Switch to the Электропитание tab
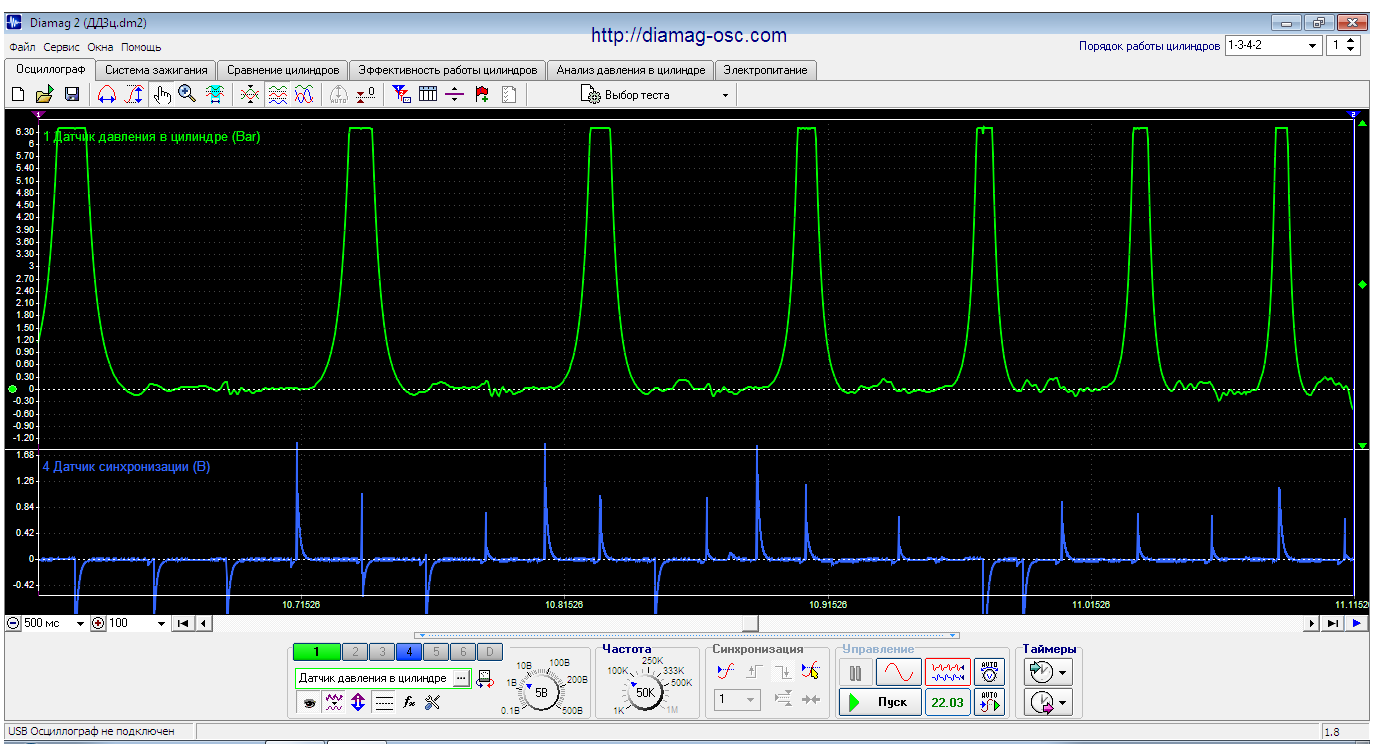Viewport: 1382px width, 744px height. (766, 70)
